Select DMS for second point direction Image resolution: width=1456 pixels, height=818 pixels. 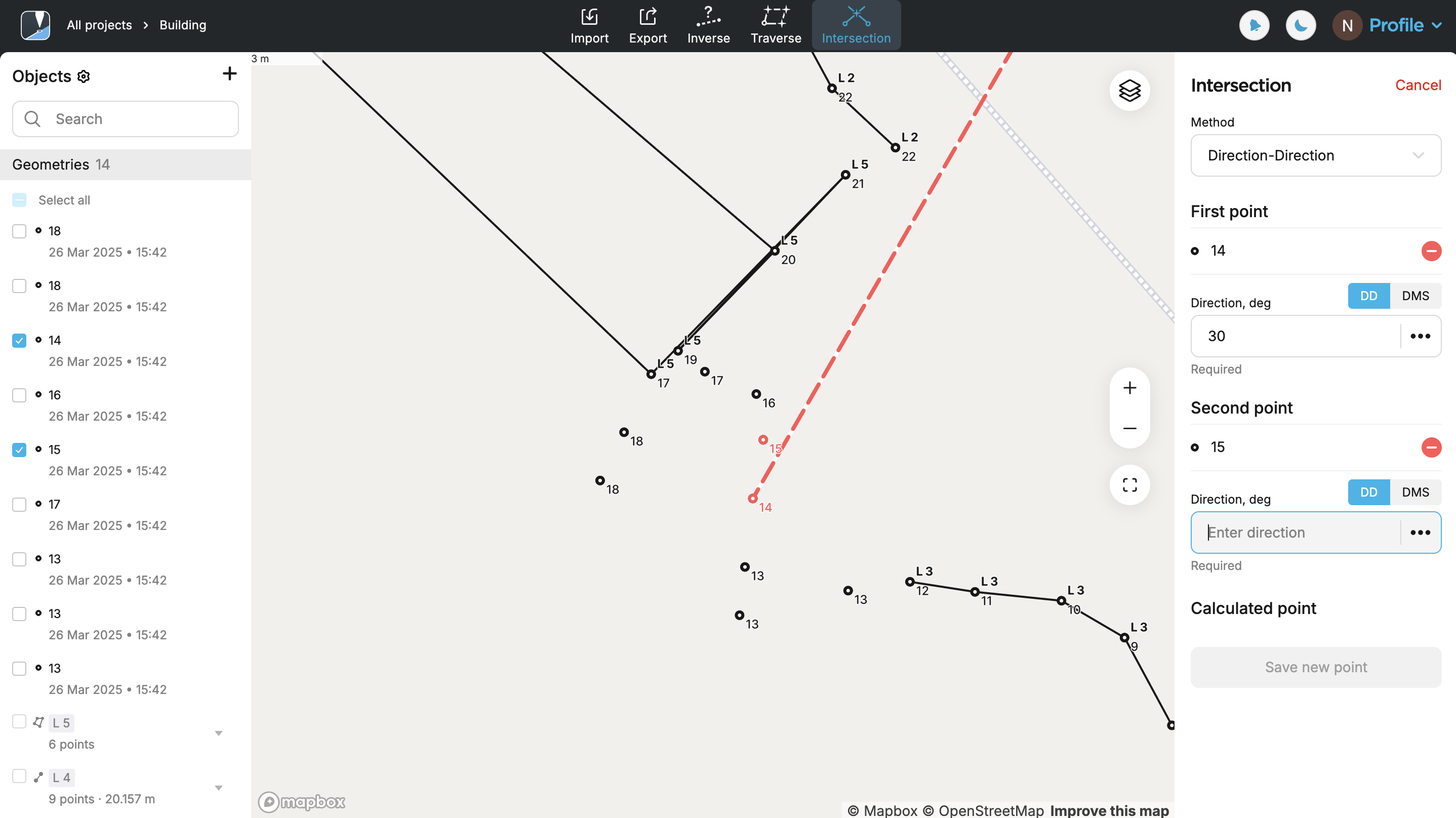tap(1415, 493)
